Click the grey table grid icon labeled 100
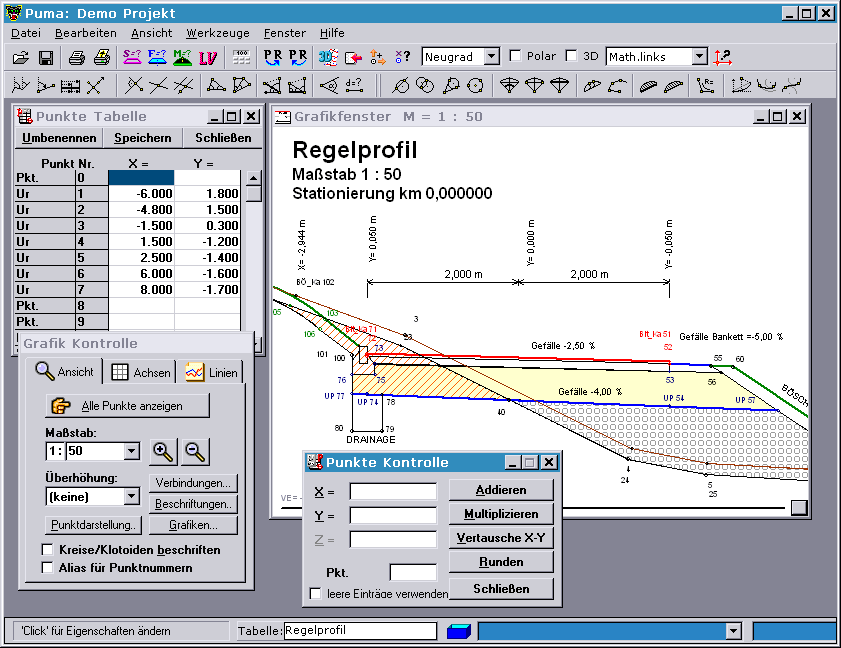 241,57
